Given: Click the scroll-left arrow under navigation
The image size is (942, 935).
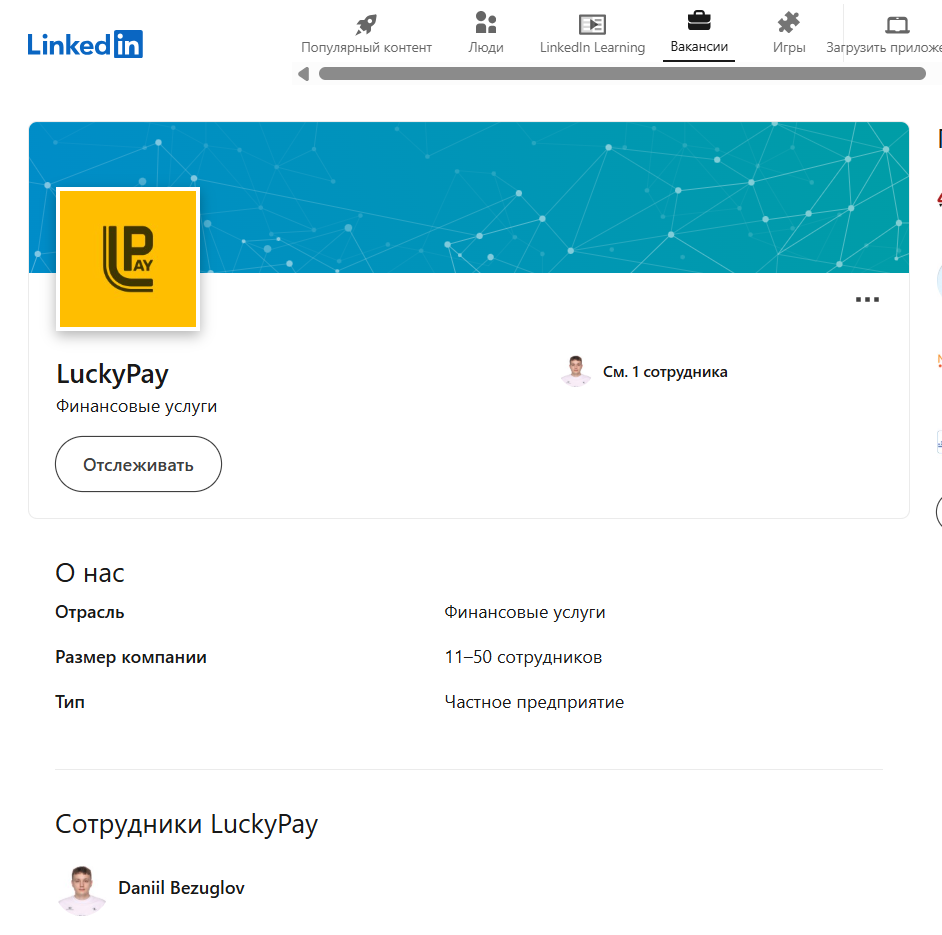Looking at the screenshot, I should click(304, 74).
